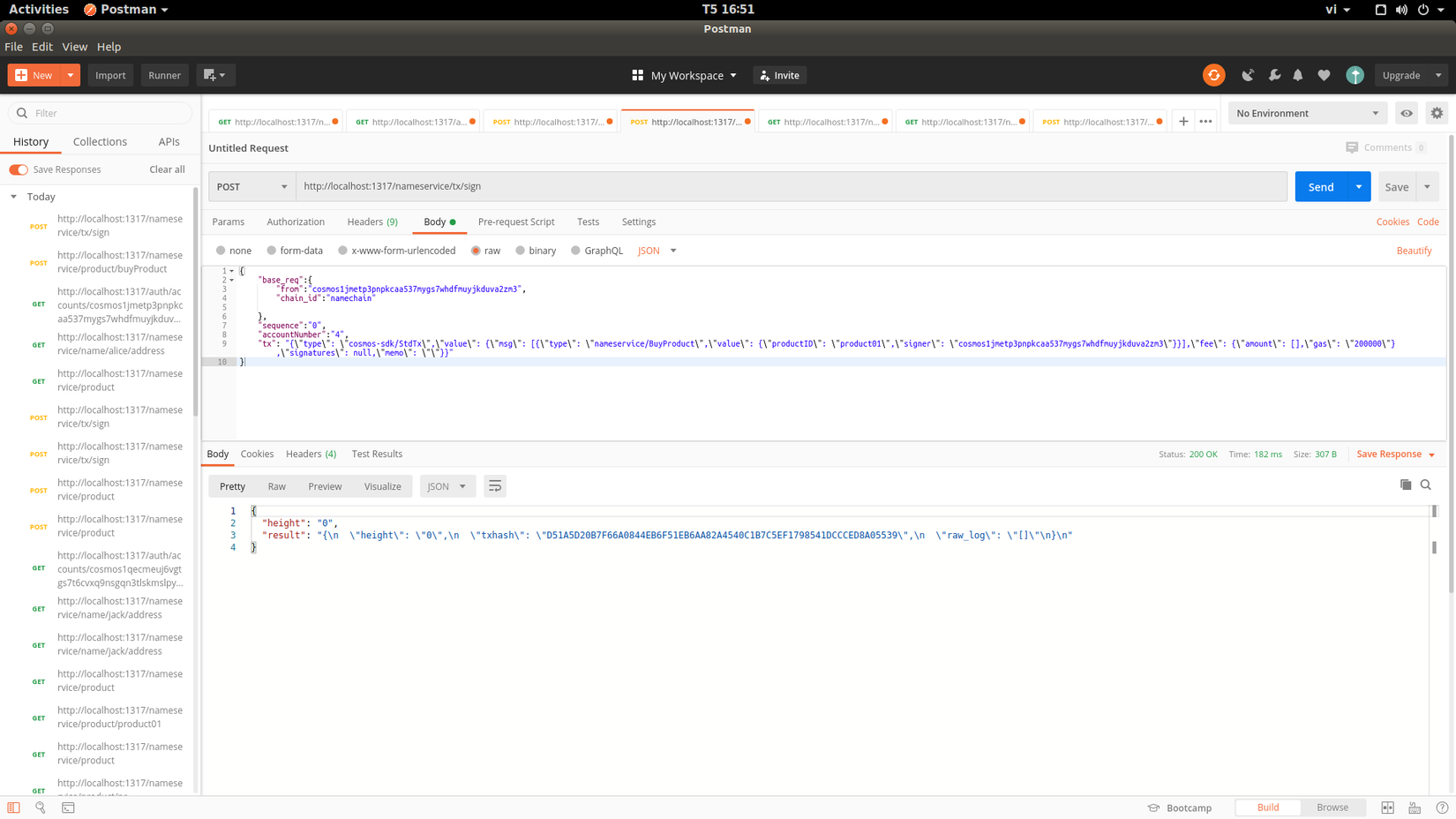The height and width of the screenshot is (819, 1456).
Task: Click the new window icon button
Action: coord(214,75)
